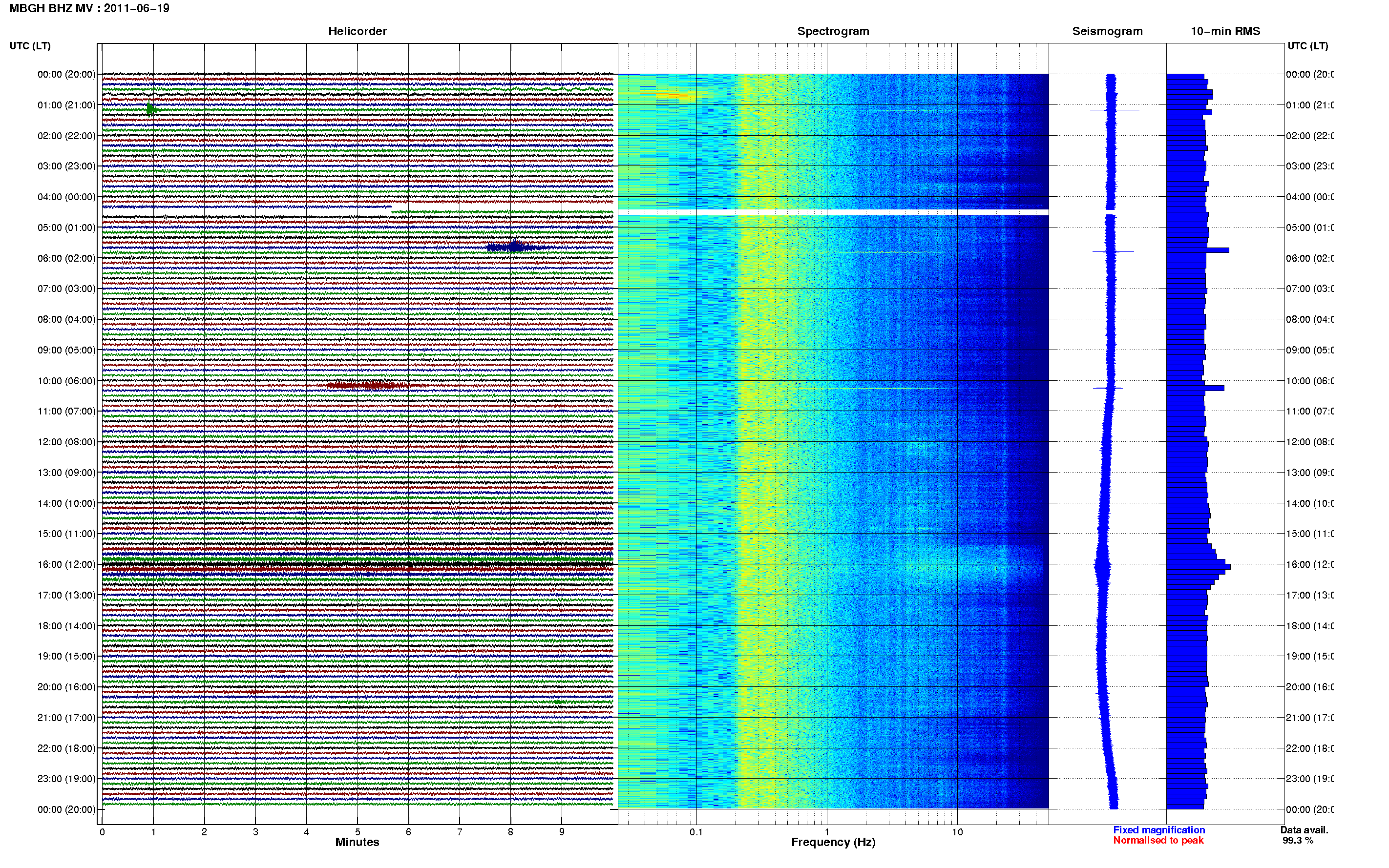Viewport: 1389px width, 868px height.
Task: Click the left '03:00 (23:00)' time label
Action: tap(66, 166)
